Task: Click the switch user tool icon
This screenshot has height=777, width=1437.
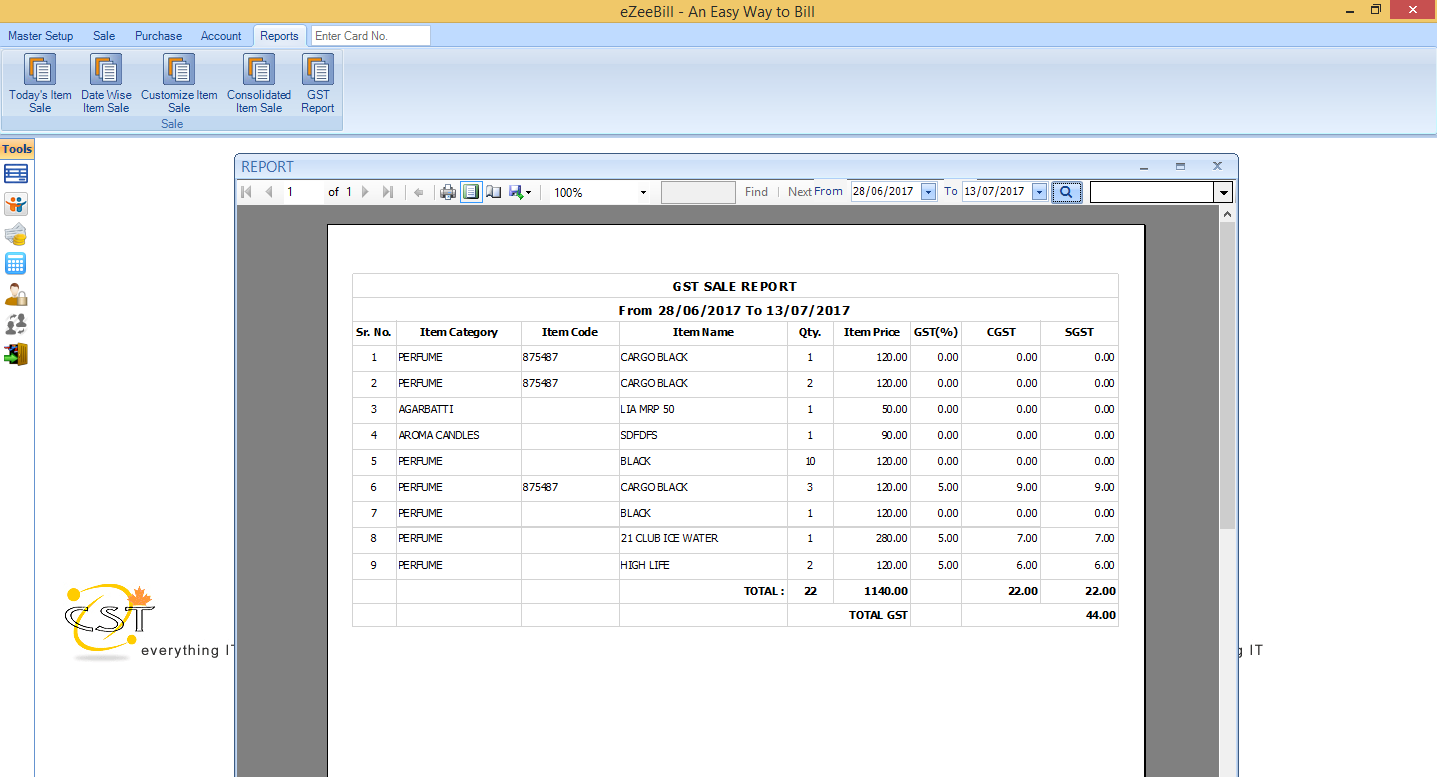Action: point(16,324)
